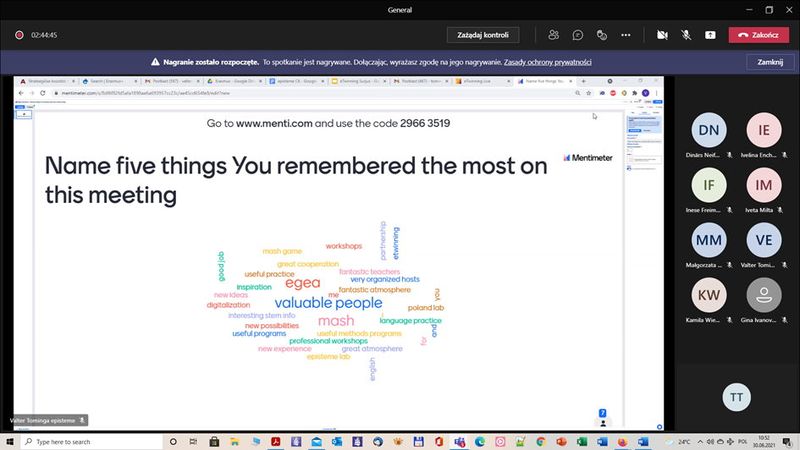Click Zażądaj kontroli button
The width and height of the screenshot is (800, 450).
483,35
